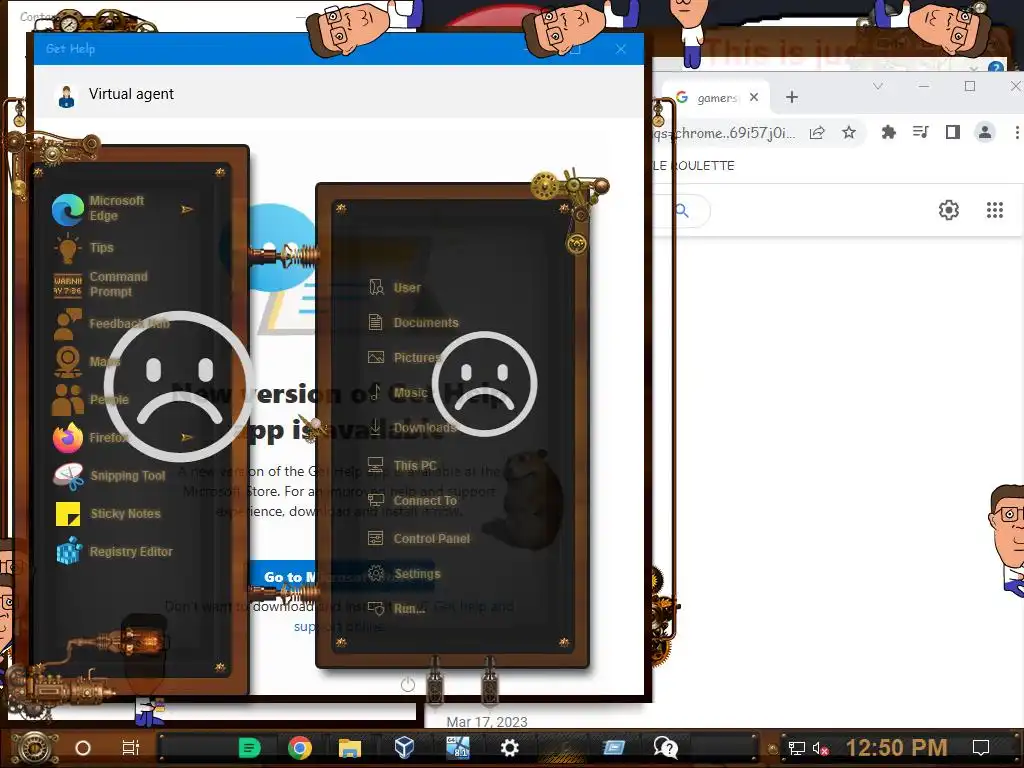This screenshot has width=1024, height=768.
Task: Open Get Help icon on taskbar
Action: click(x=665, y=748)
